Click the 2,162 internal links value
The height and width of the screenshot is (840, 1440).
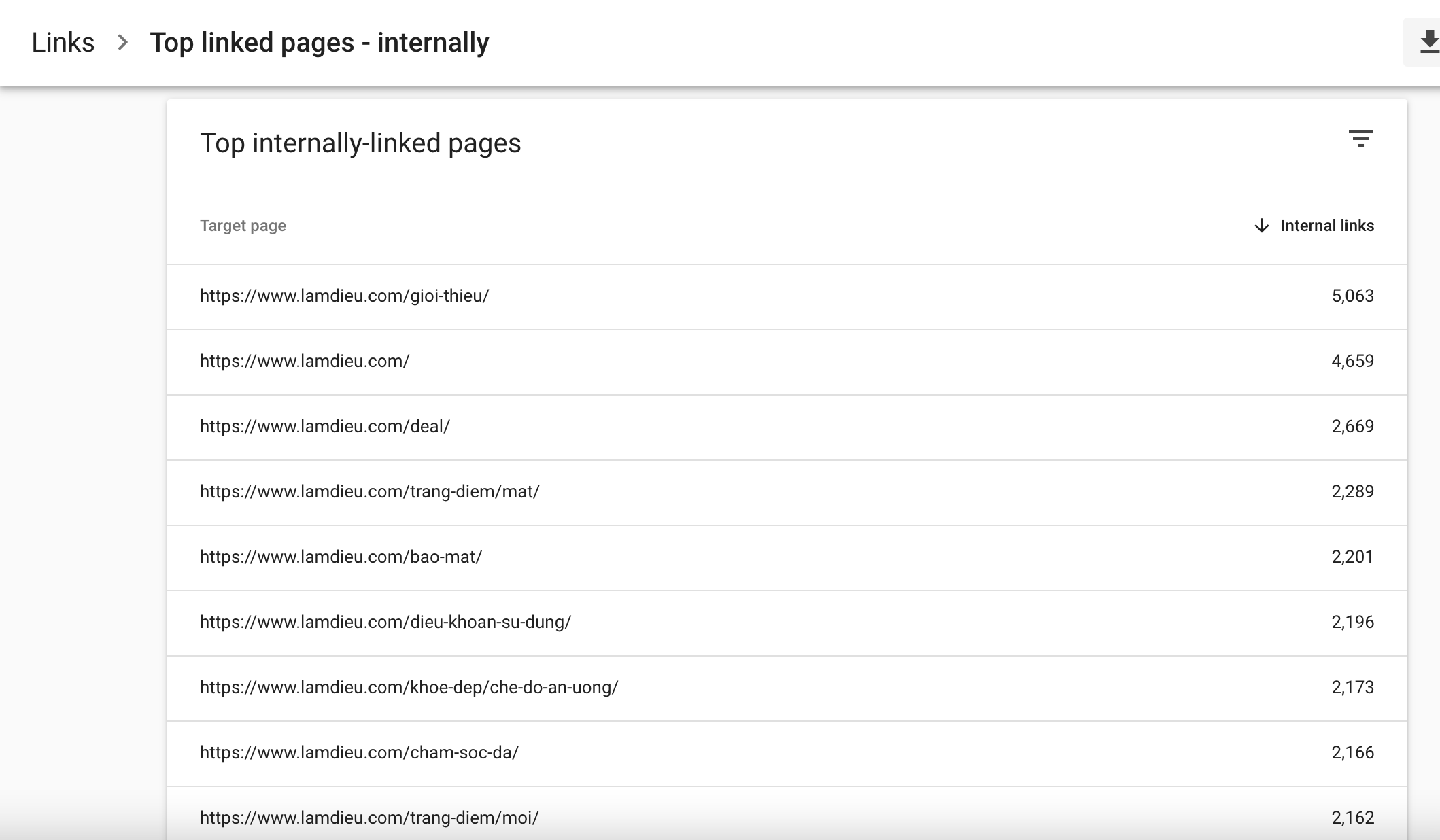point(1352,818)
